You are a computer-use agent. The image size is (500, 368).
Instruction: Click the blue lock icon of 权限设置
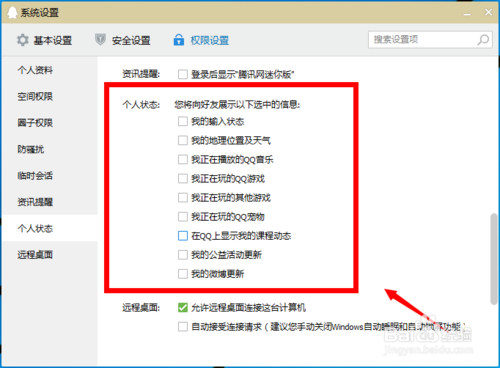pos(179,40)
